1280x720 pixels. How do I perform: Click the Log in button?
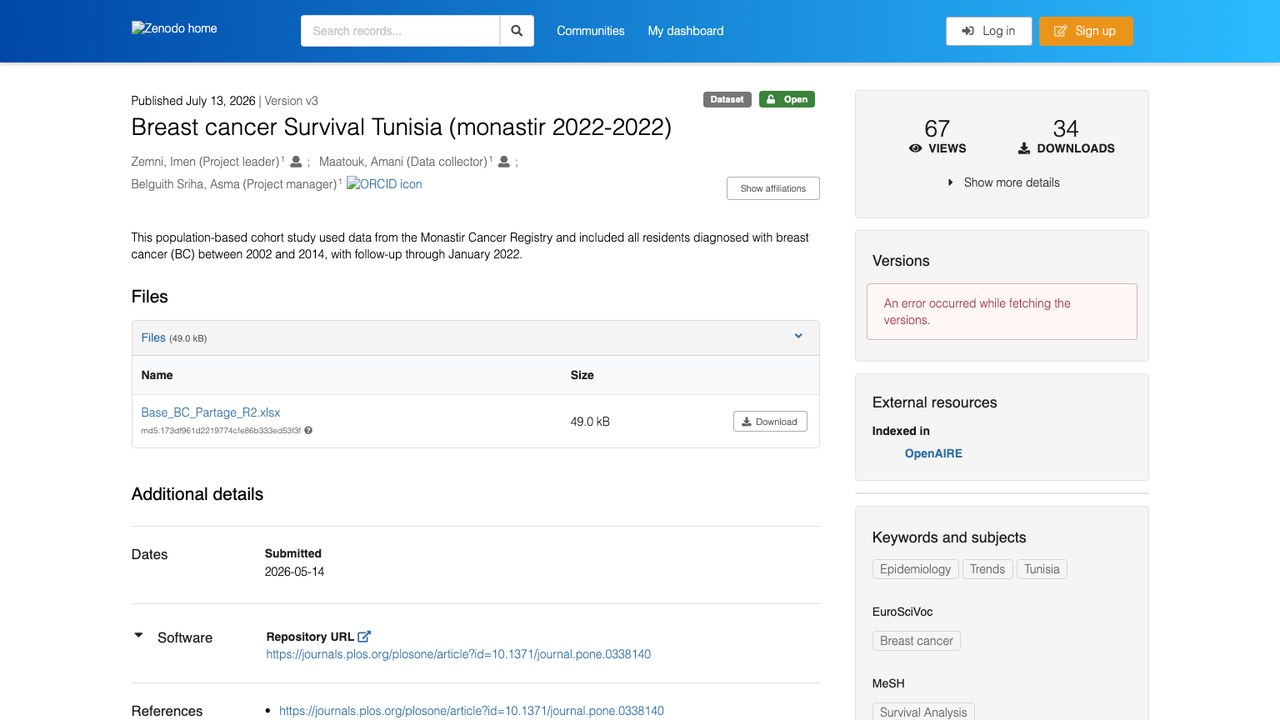click(989, 31)
